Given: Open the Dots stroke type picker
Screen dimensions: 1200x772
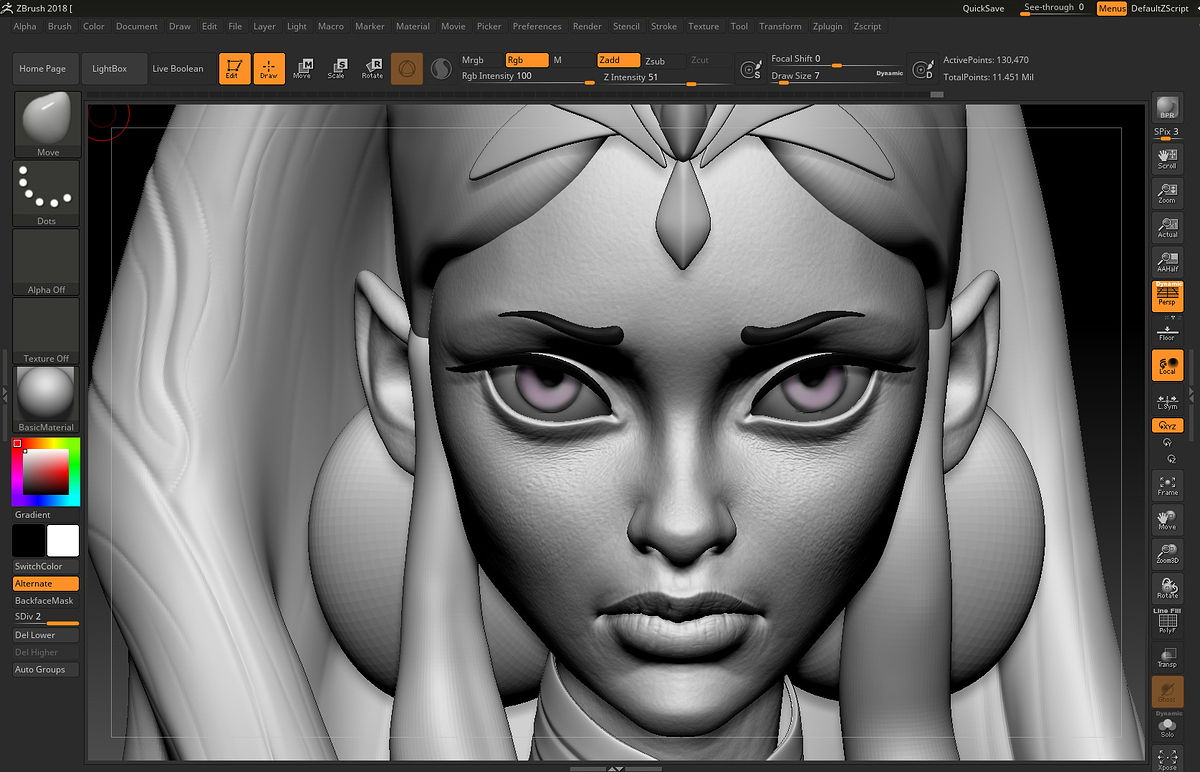Looking at the screenshot, I should click(46, 194).
